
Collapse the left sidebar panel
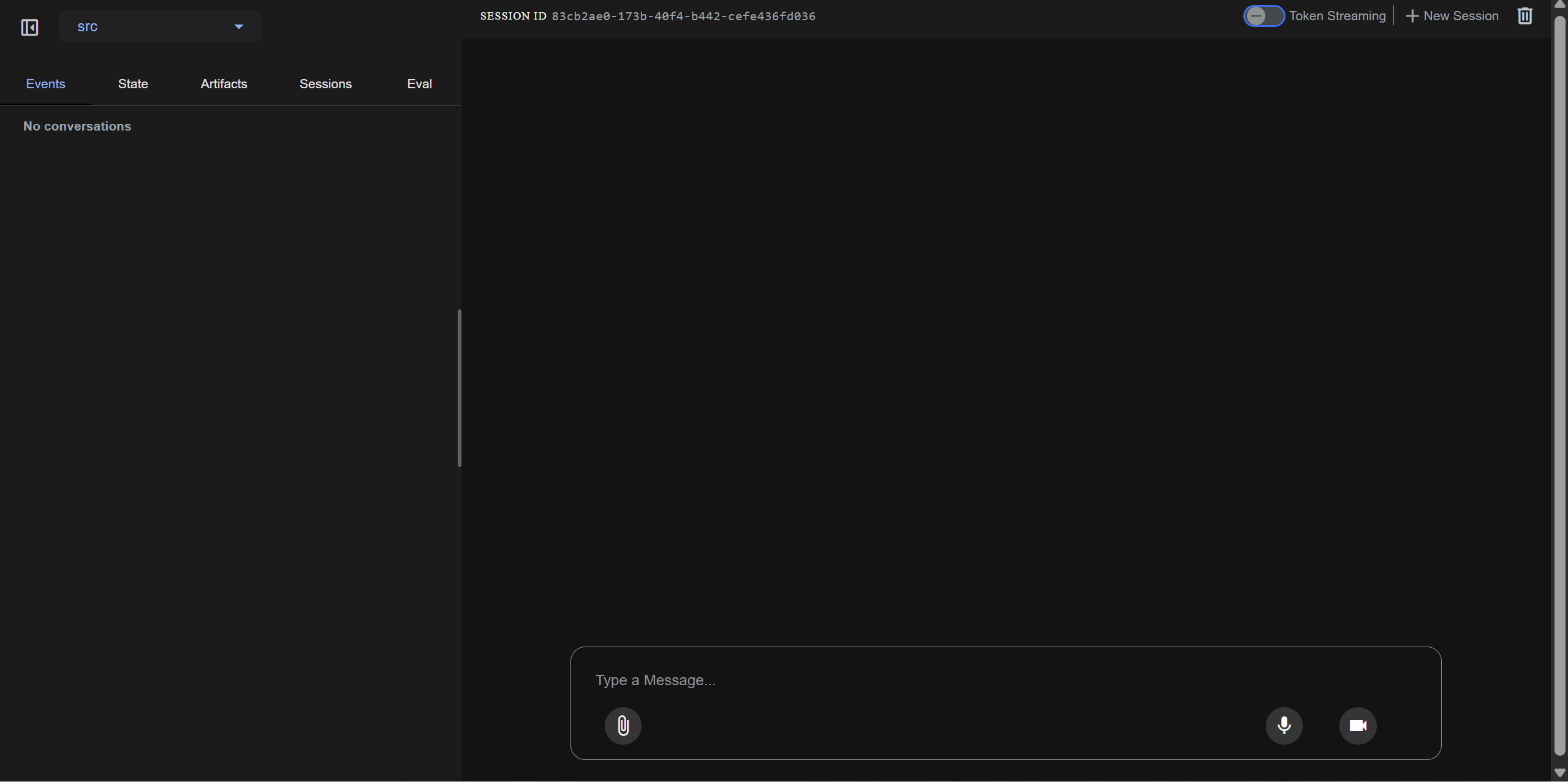pyautogui.click(x=29, y=27)
